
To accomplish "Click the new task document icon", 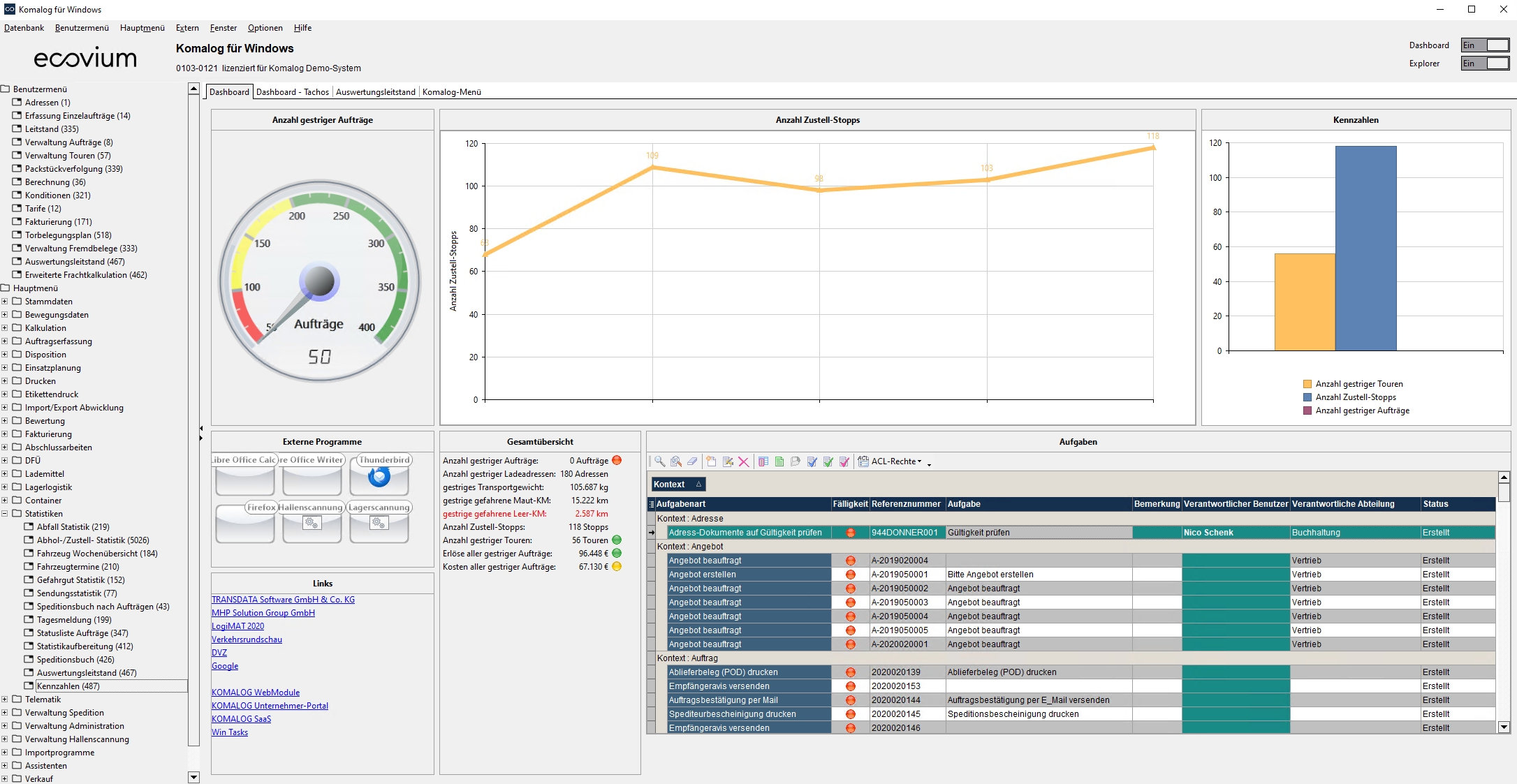I will 711,461.
